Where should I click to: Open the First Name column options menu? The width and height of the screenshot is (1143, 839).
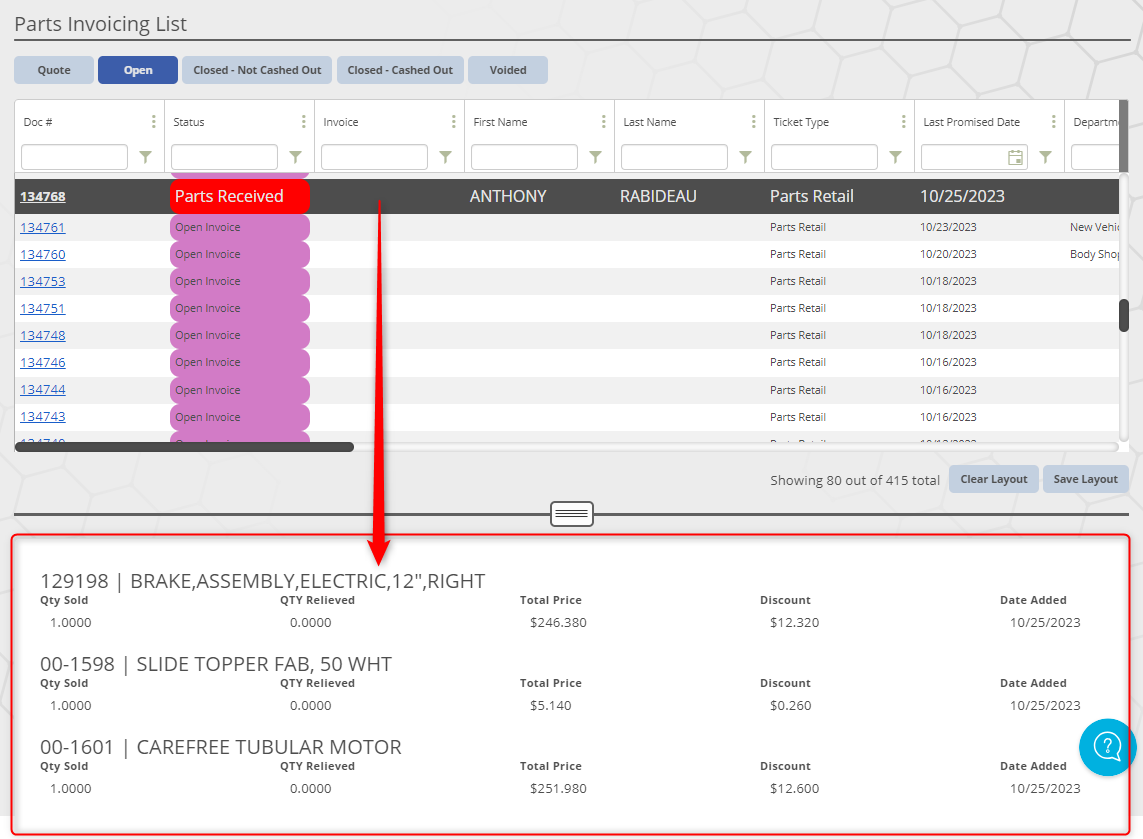(x=604, y=122)
